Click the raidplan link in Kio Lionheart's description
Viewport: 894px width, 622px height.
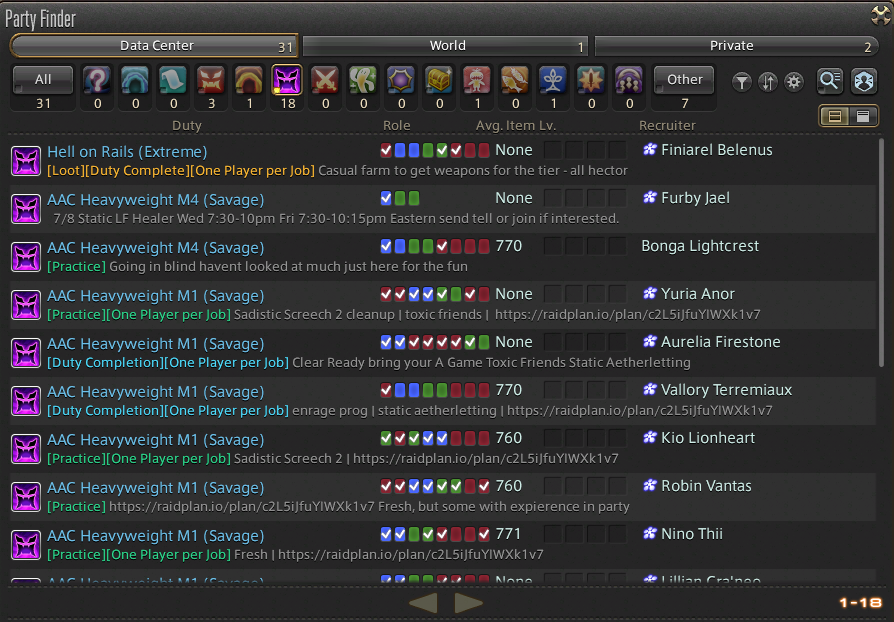(485, 458)
